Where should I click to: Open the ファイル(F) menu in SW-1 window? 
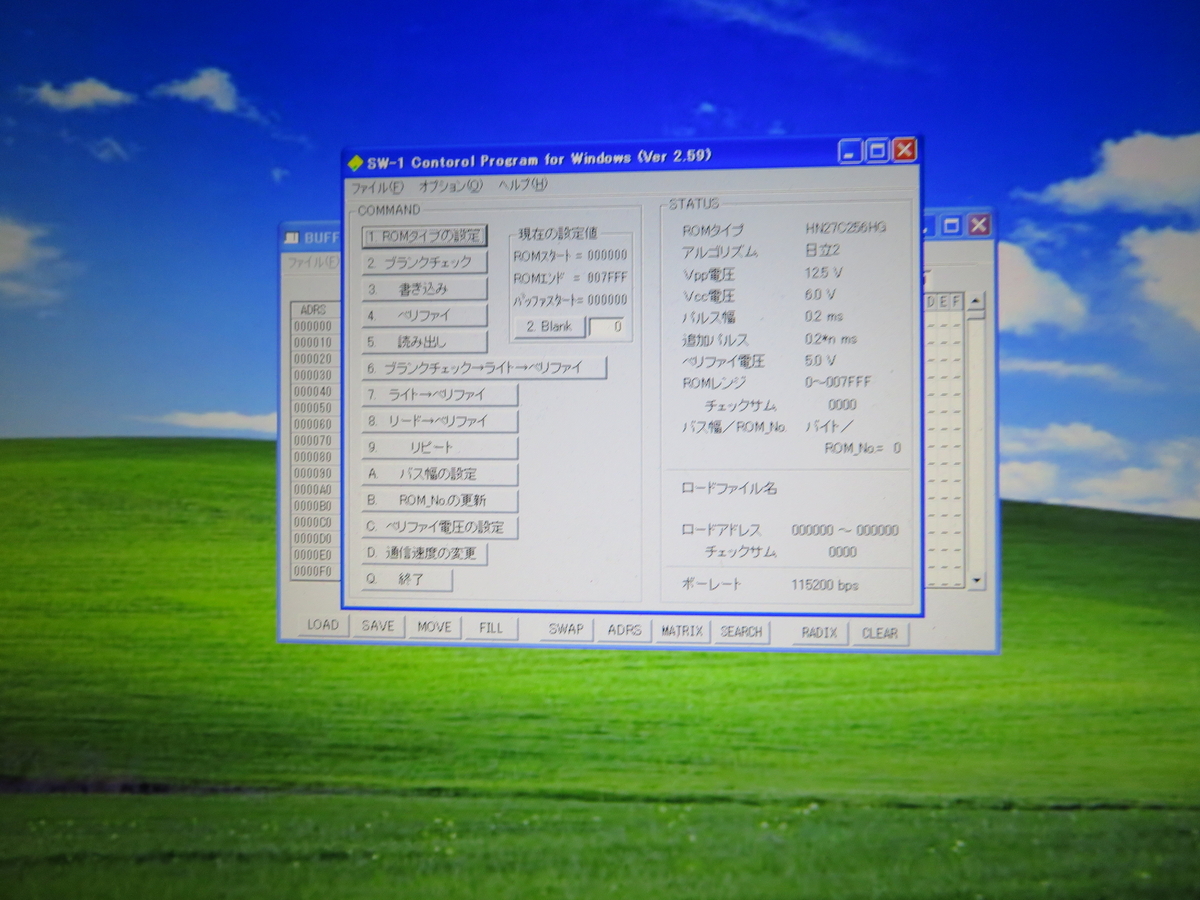click(x=377, y=185)
